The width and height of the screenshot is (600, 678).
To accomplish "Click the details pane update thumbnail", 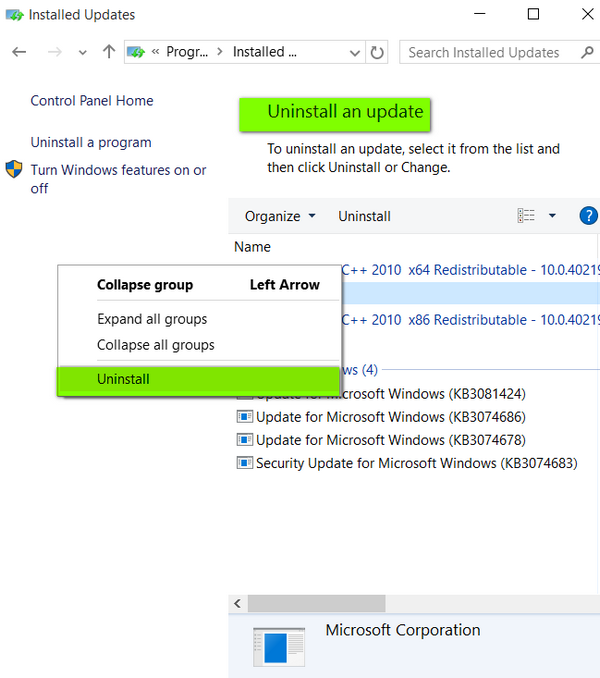I will click(x=279, y=647).
